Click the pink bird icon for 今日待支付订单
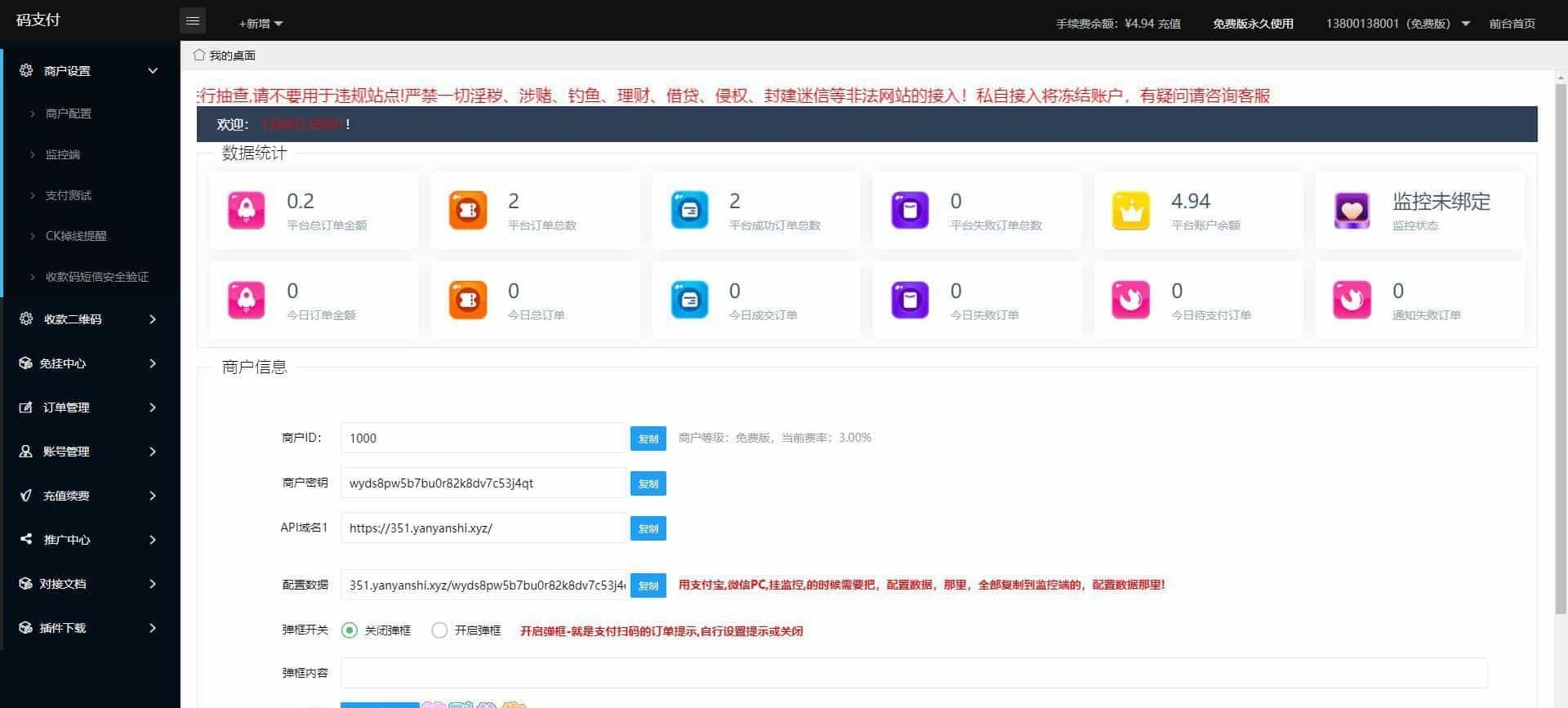The width and height of the screenshot is (1568, 708). [1131, 300]
